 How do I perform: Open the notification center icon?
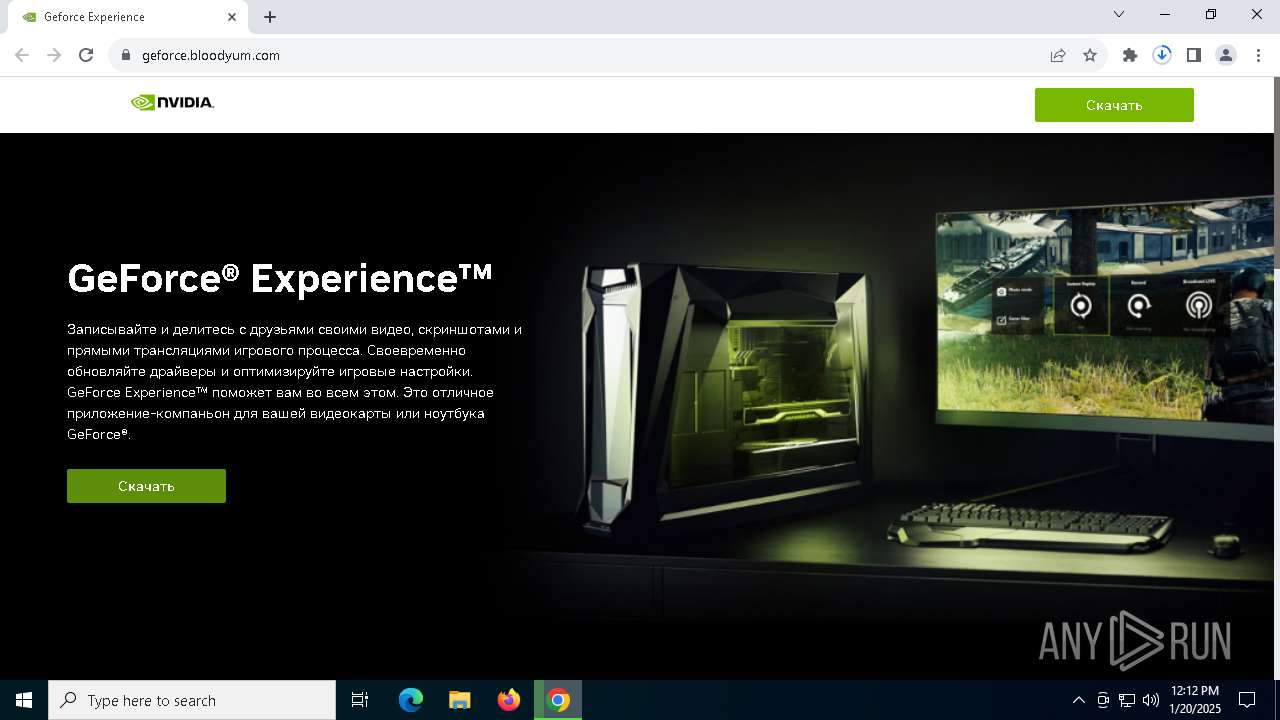pos(1247,700)
